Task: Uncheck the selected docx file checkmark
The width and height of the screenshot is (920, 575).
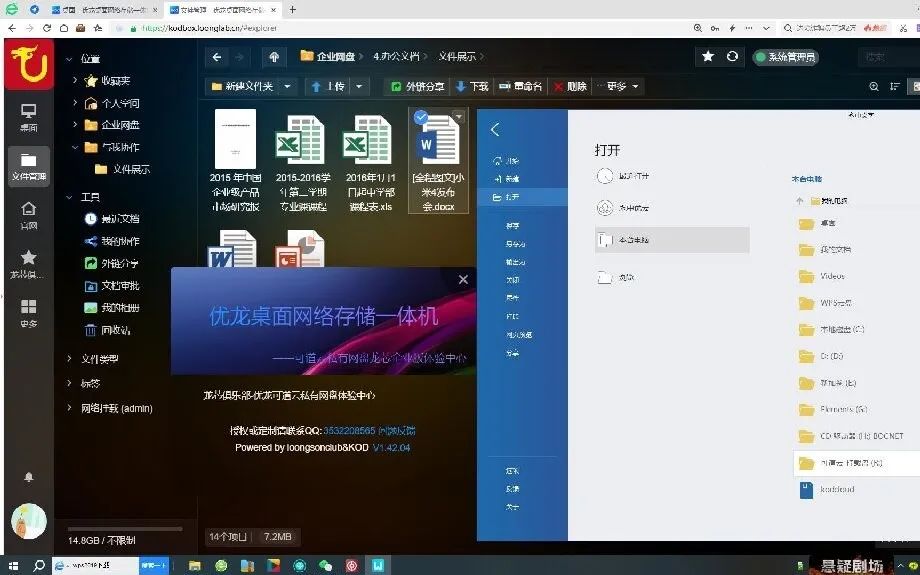Action: point(420,117)
